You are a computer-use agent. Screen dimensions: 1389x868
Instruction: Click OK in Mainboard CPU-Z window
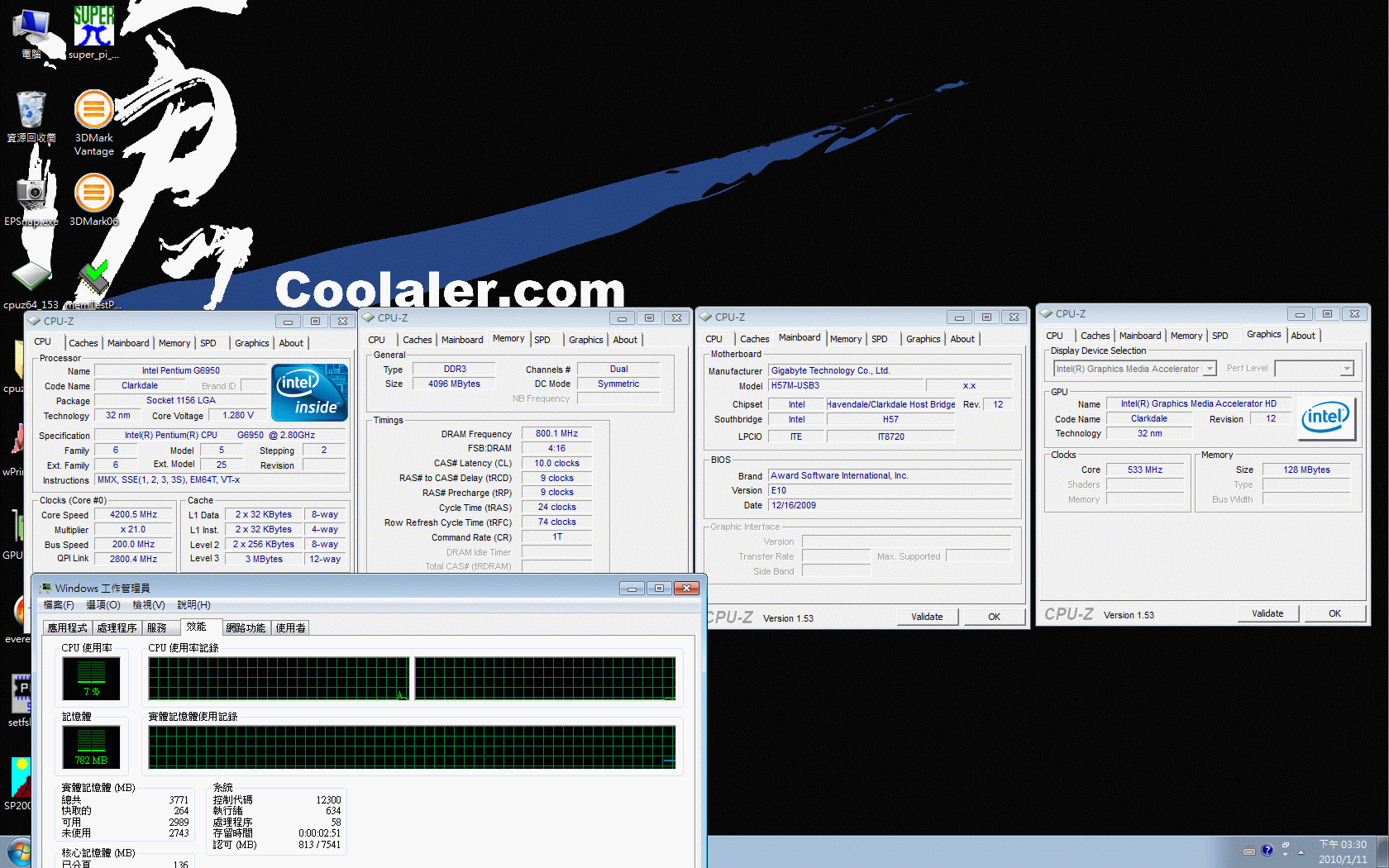(994, 617)
